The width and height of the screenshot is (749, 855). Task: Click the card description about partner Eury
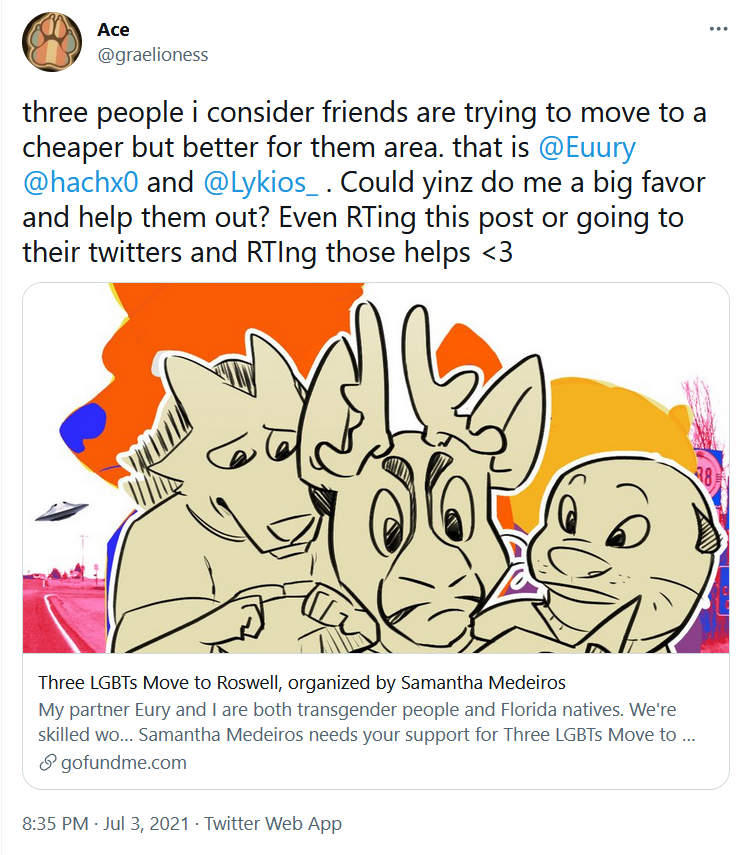[x=366, y=722]
